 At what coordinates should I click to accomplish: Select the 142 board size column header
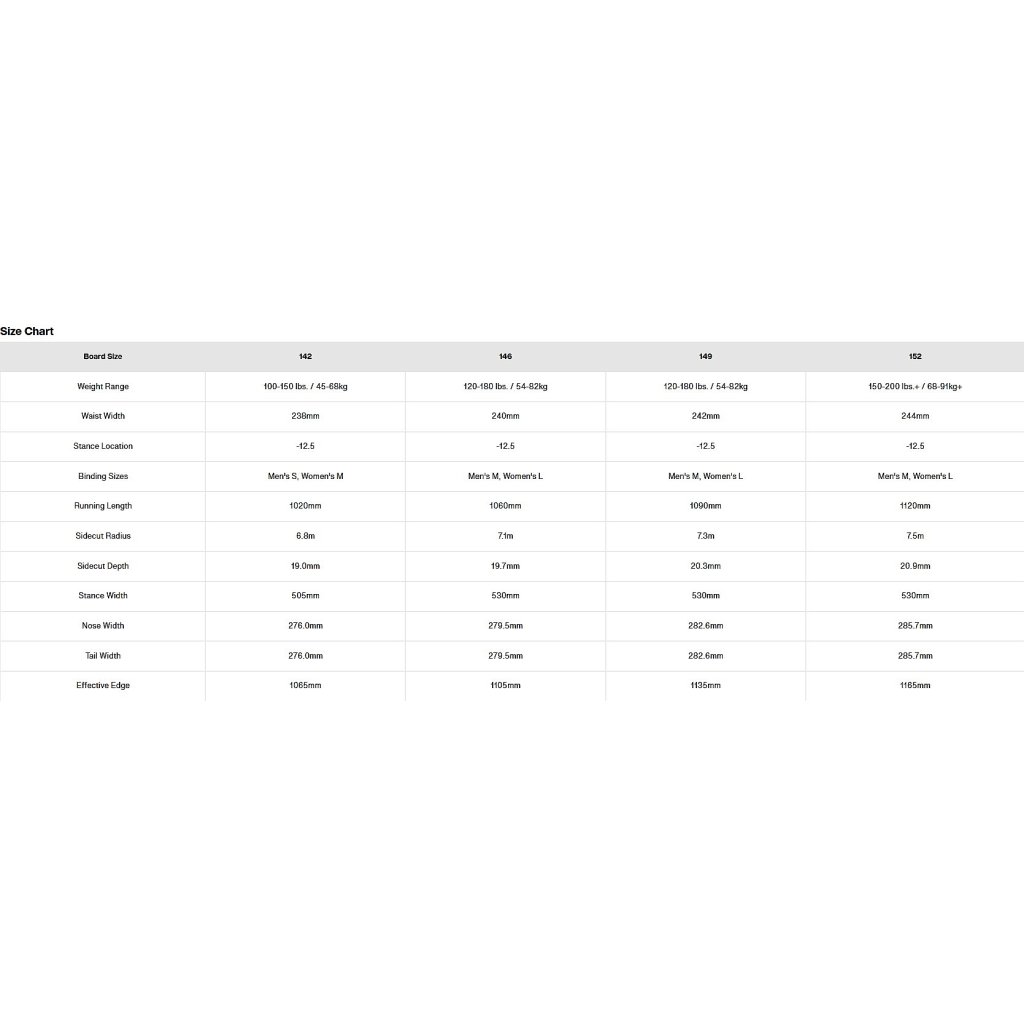click(x=305, y=357)
